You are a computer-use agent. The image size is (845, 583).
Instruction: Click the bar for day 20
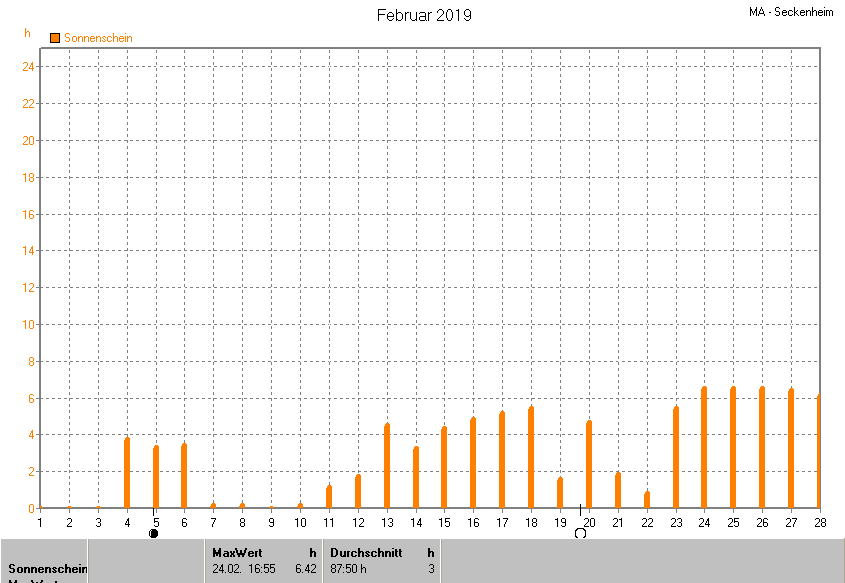tap(589, 464)
